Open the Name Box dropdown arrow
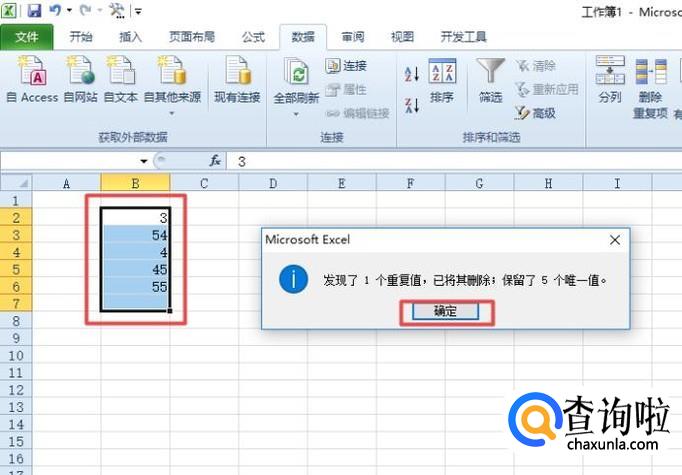The width and height of the screenshot is (682, 475). 144,161
